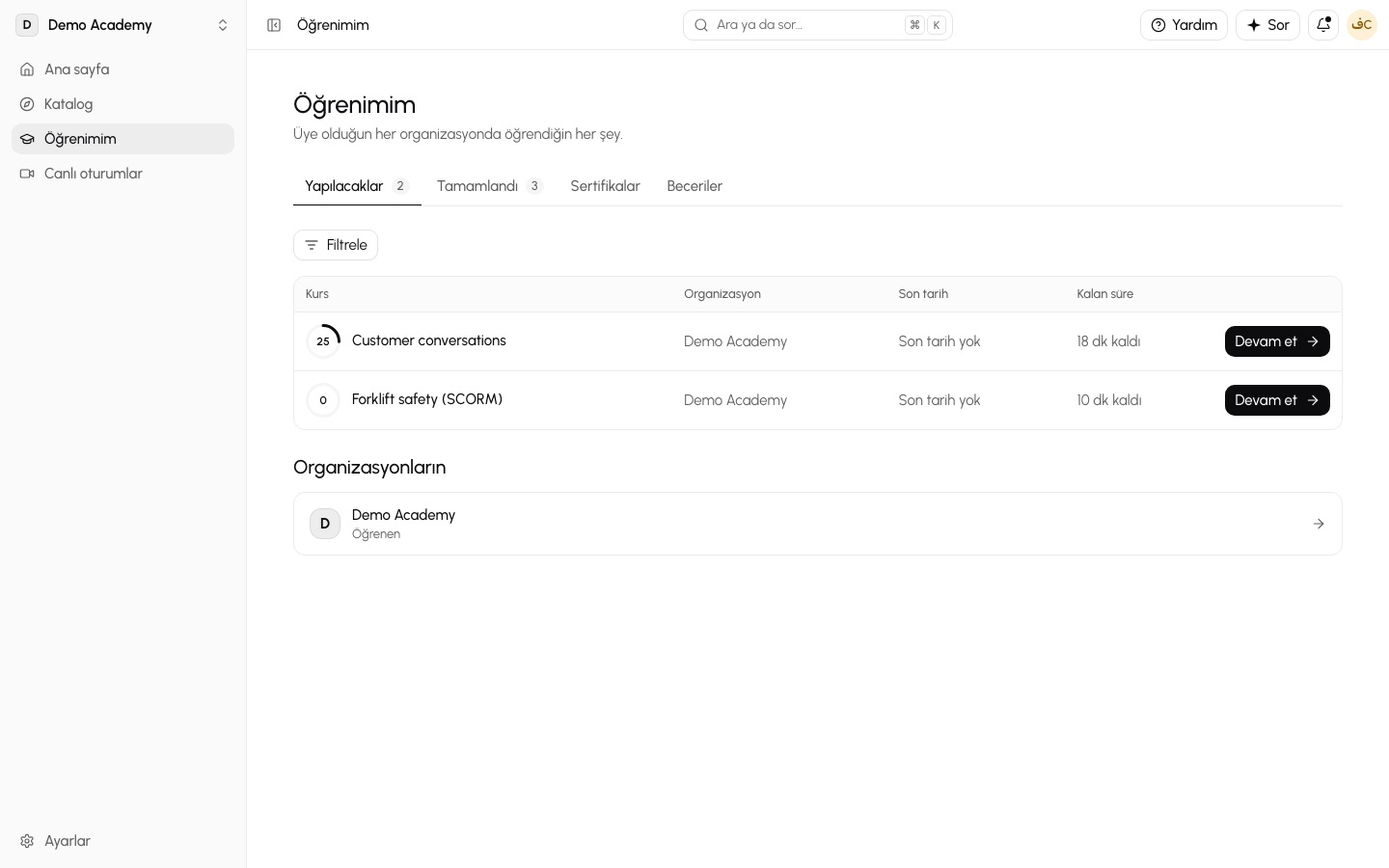Viewport: 1389px width, 868px height.
Task: Open the Forklift safety (SCORM) course title
Action: (427, 399)
